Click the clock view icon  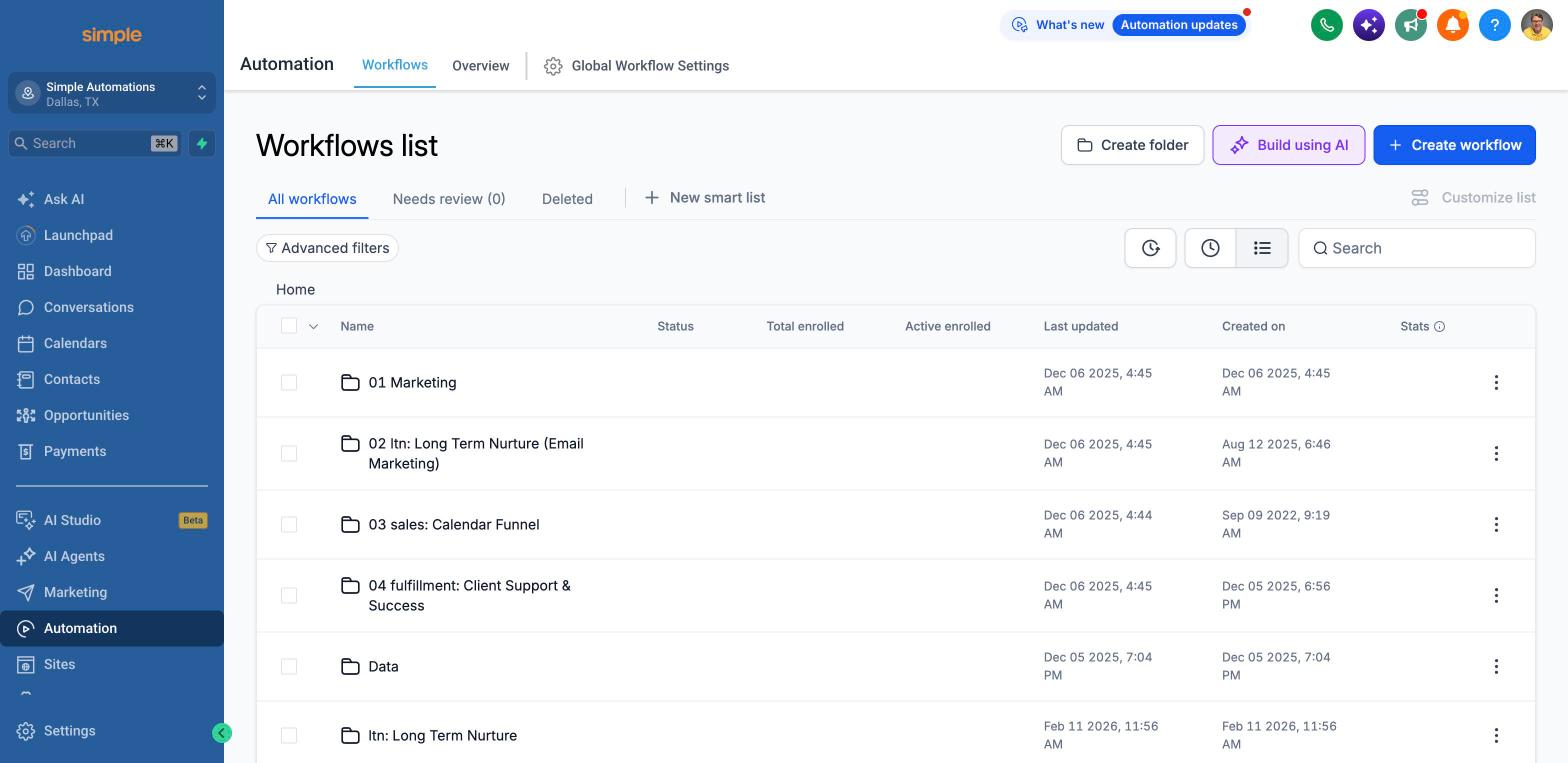1210,248
